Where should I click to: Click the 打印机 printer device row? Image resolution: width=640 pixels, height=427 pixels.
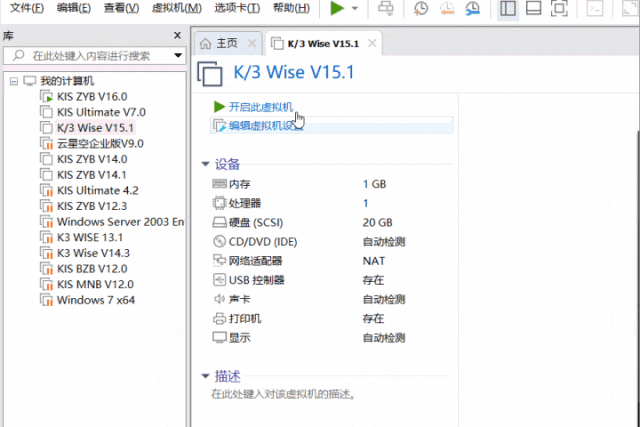[x=331, y=318]
